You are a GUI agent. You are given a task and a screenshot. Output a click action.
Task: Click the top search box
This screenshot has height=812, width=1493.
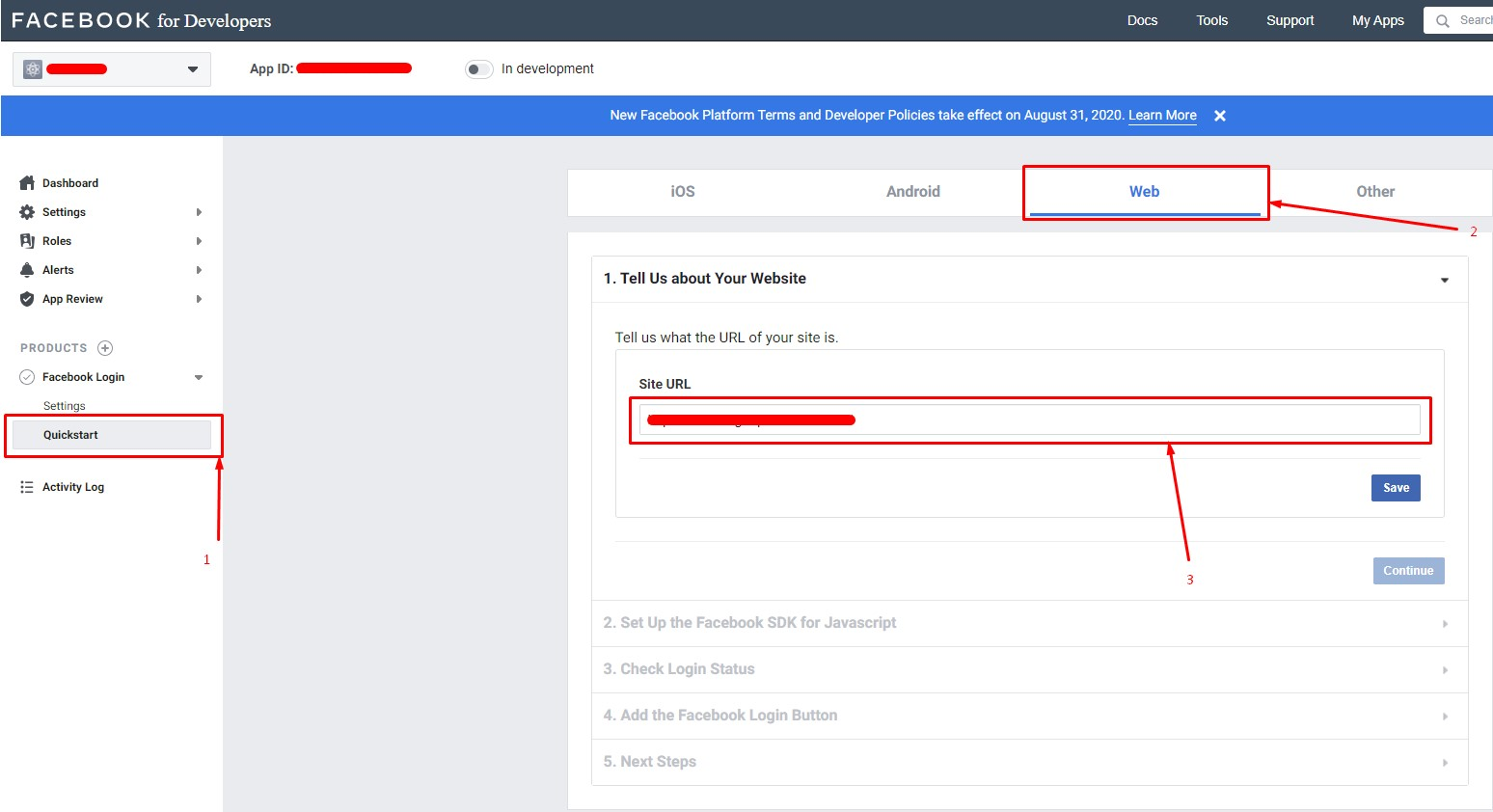coord(1460,20)
